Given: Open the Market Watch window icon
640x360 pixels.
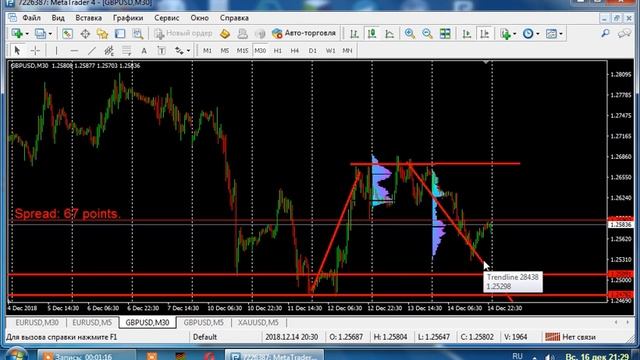Looking at the screenshot, I should point(67,33).
